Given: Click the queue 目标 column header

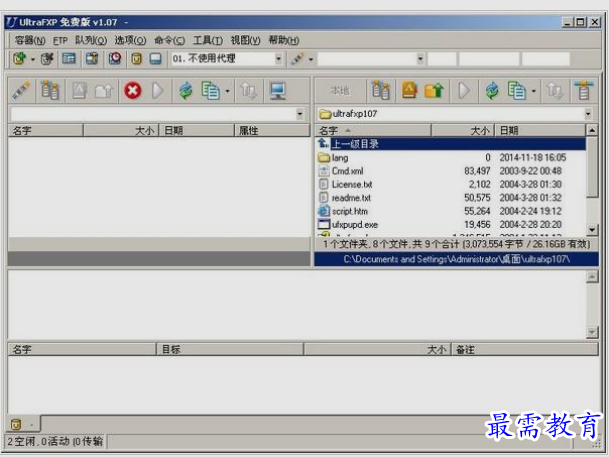Looking at the screenshot, I should pyautogui.click(x=230, y=349).
